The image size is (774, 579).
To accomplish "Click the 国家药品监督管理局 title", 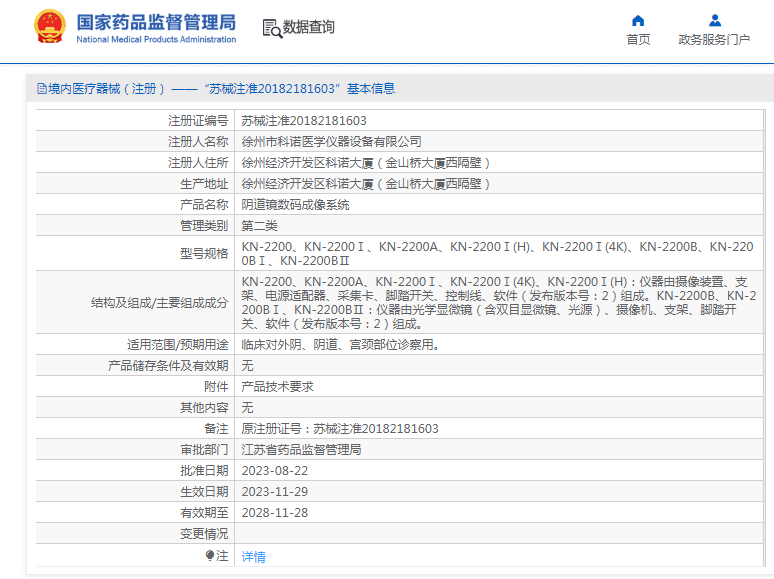I will pyautogui.click(x=156, y=22).
